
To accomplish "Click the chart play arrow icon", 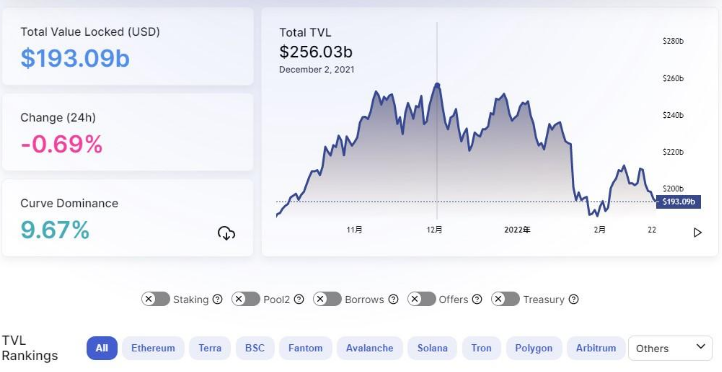I will coord(698,232).
